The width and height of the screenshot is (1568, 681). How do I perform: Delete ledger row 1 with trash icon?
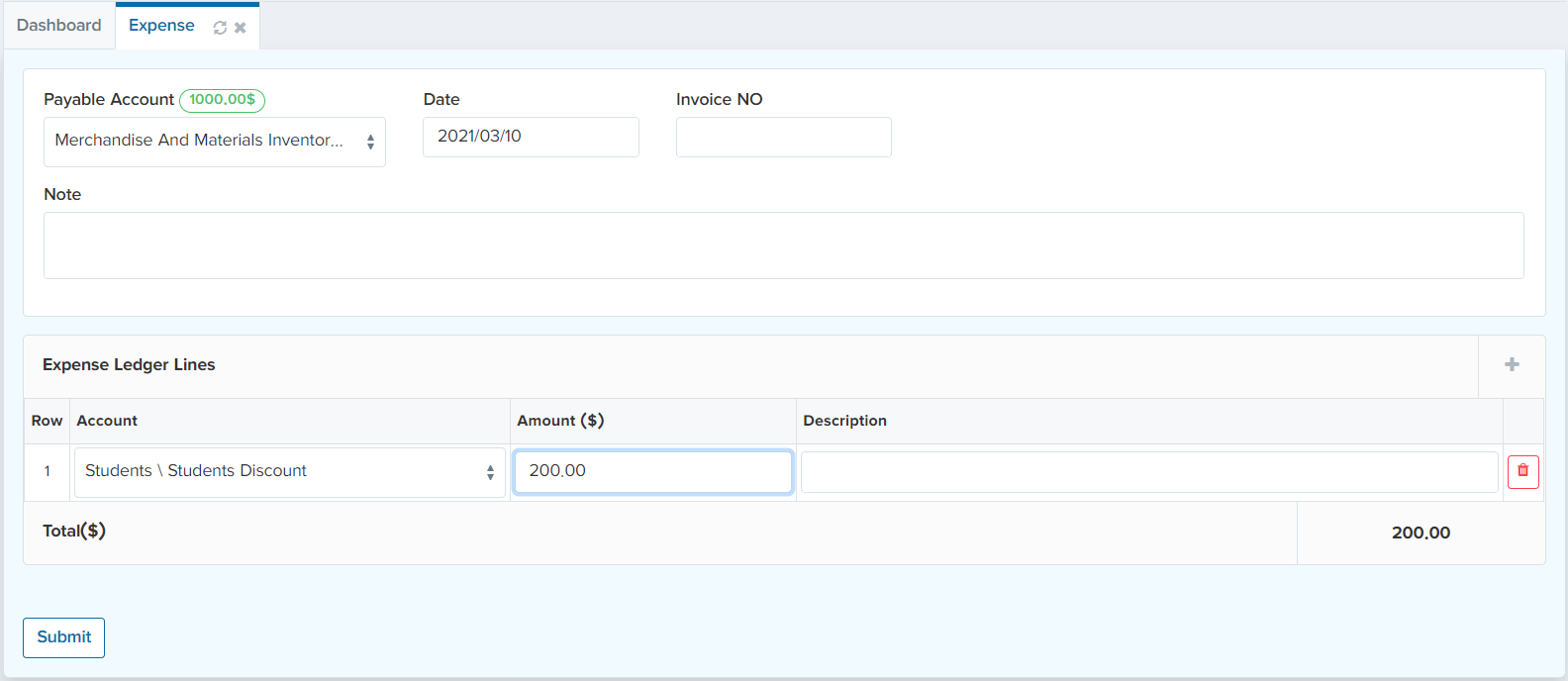[1522, 471]
